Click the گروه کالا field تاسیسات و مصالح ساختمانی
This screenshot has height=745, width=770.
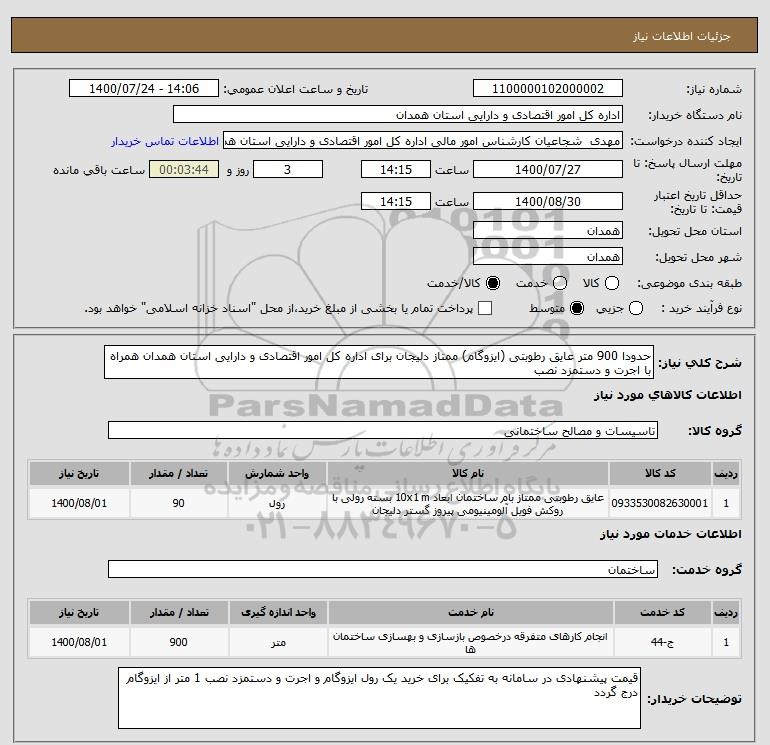click(383, 430)
